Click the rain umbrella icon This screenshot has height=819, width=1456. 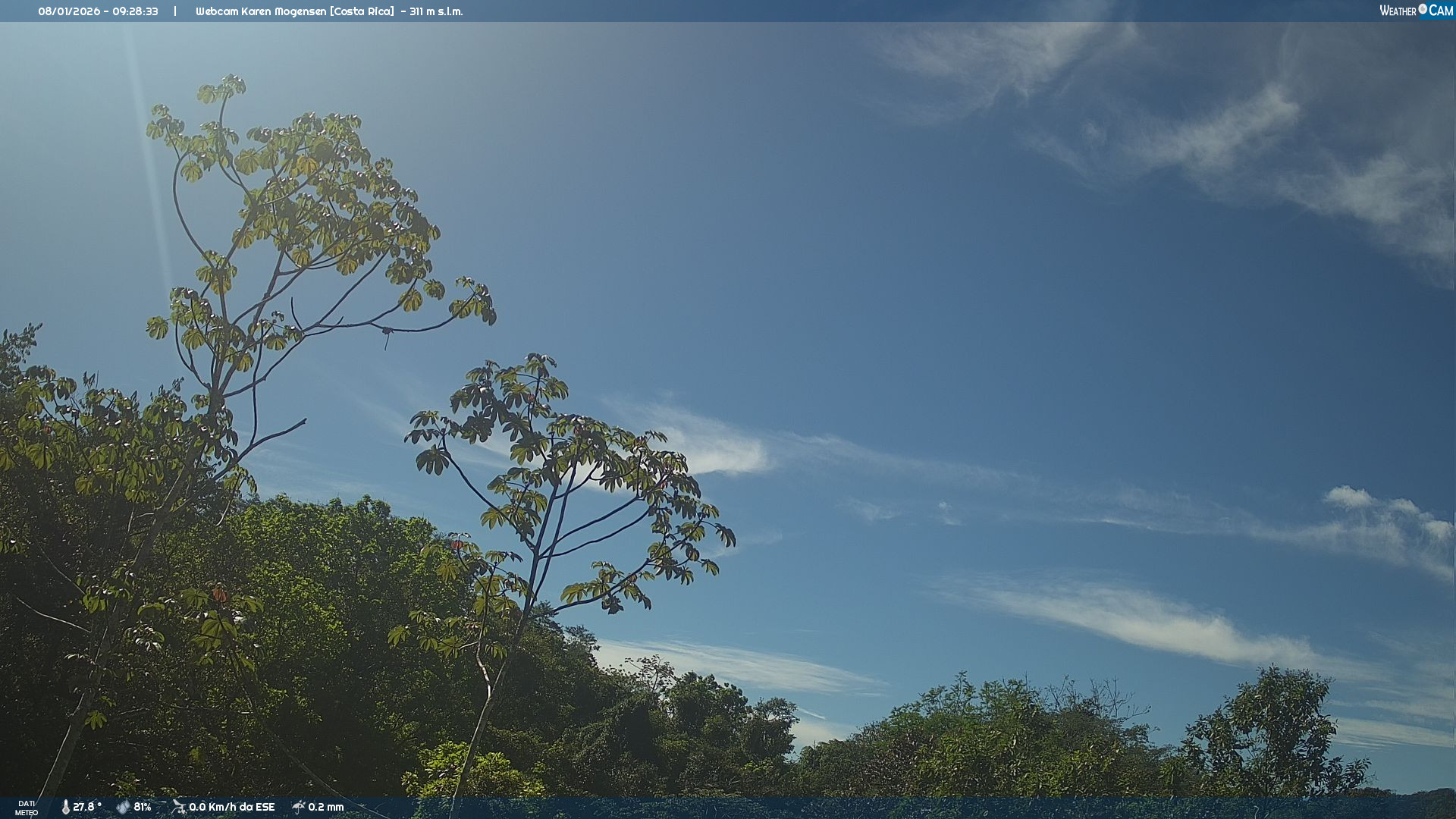pyautogui.click(x=298, y=807)
